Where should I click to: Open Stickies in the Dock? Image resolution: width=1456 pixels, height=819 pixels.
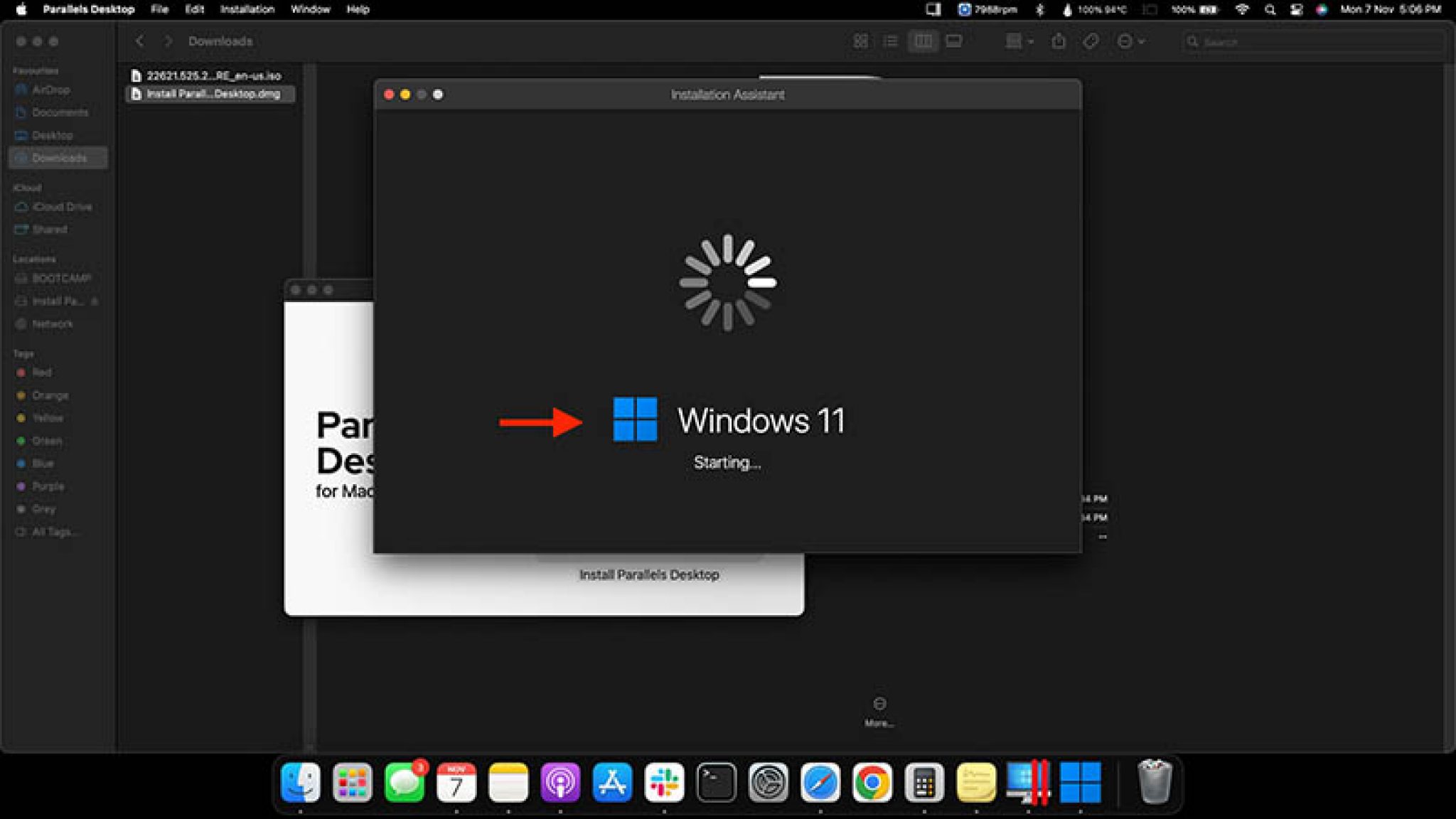click(x=976, y=783)
